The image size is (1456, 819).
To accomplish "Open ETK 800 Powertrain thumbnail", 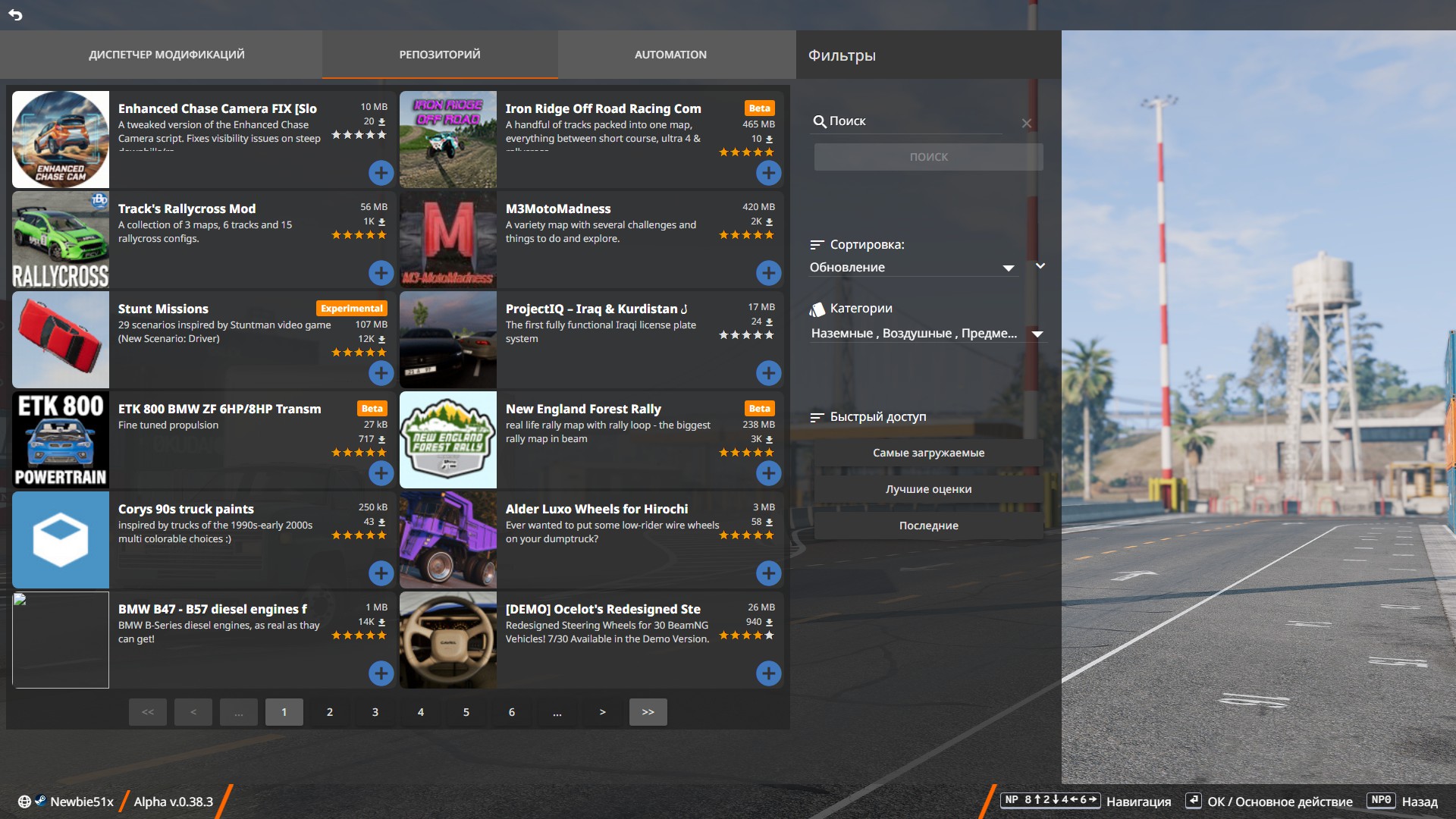I will tap(61, 440).
